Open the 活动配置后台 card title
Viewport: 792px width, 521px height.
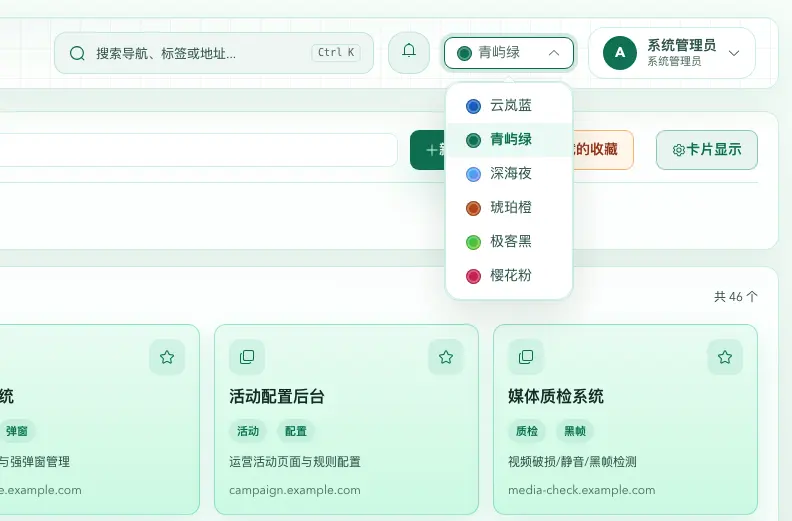(x=276, y=397)
